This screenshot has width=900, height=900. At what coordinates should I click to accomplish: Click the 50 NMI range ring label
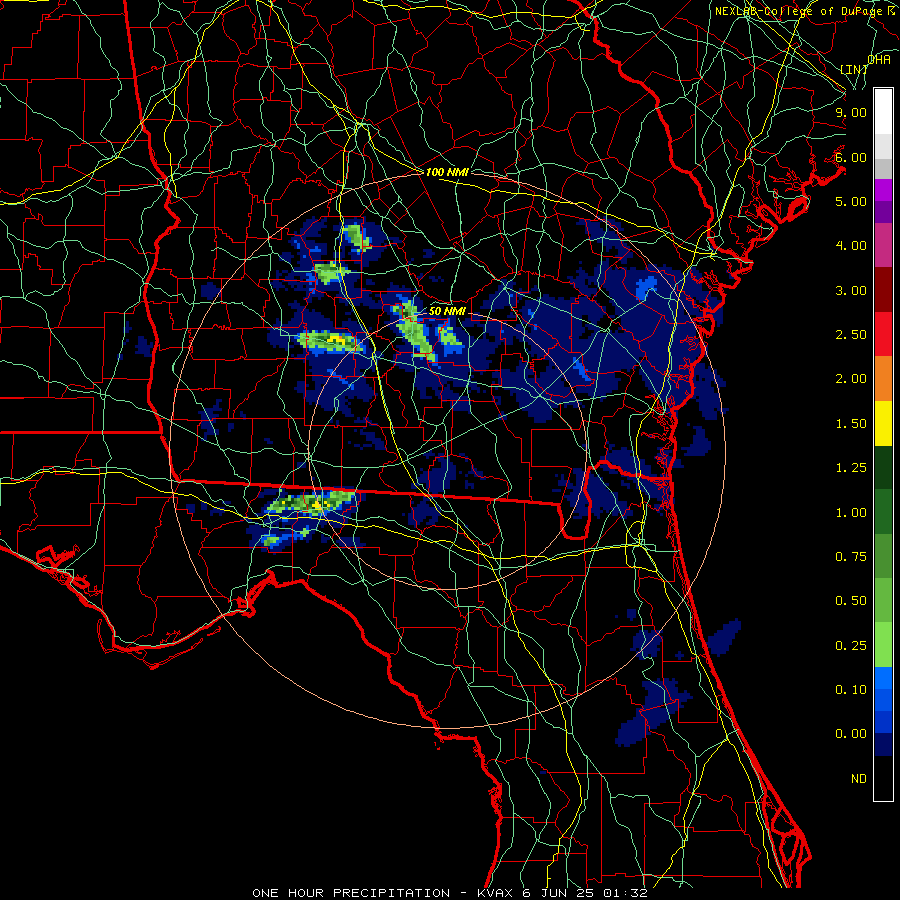(447, 311)
